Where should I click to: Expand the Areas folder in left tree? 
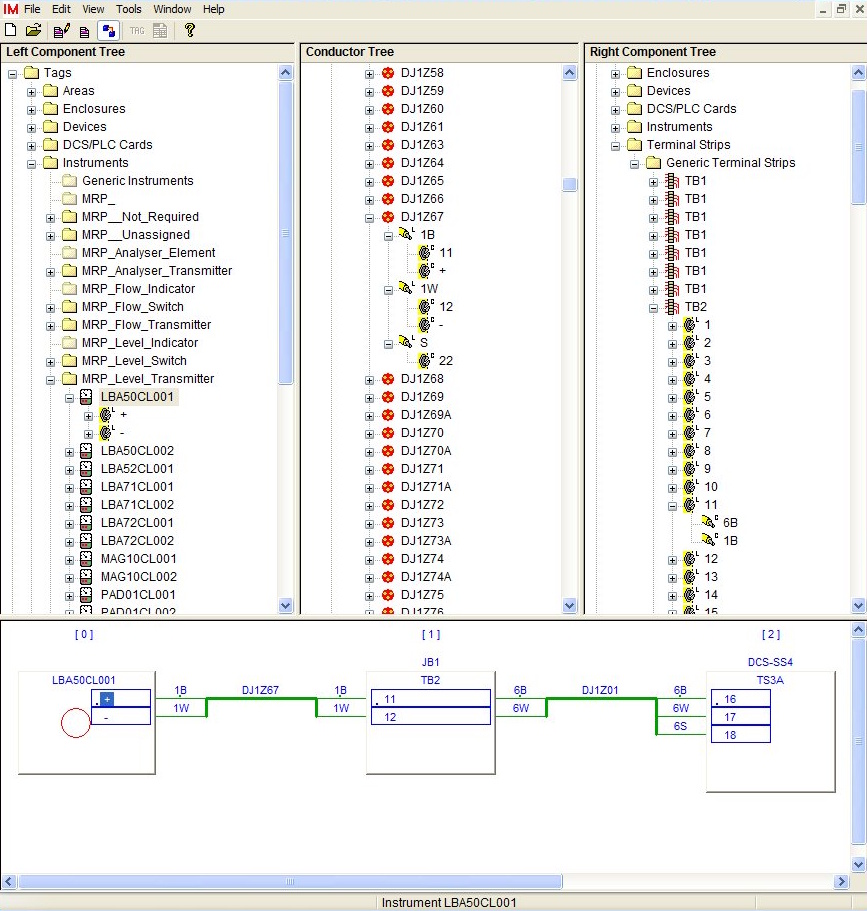[x=31, y=92]
